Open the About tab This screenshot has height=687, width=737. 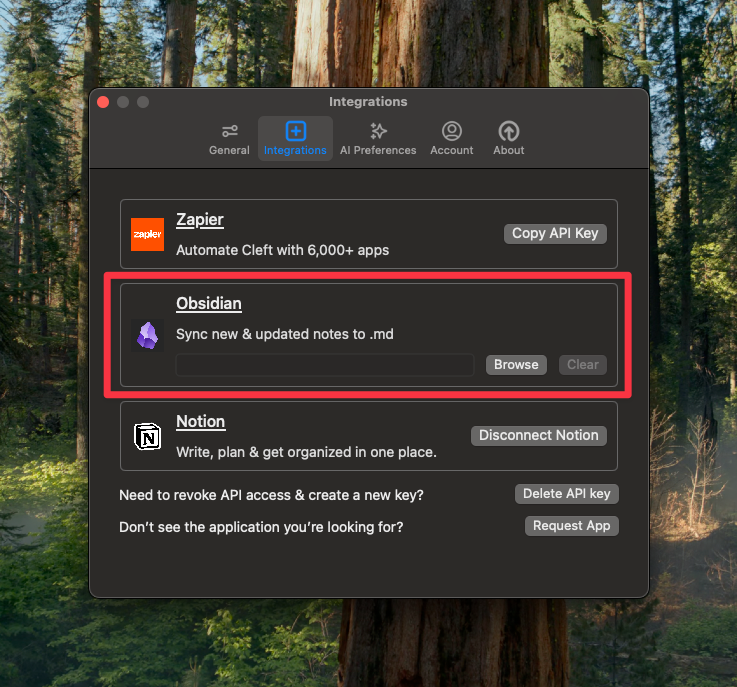coord(509,139)
